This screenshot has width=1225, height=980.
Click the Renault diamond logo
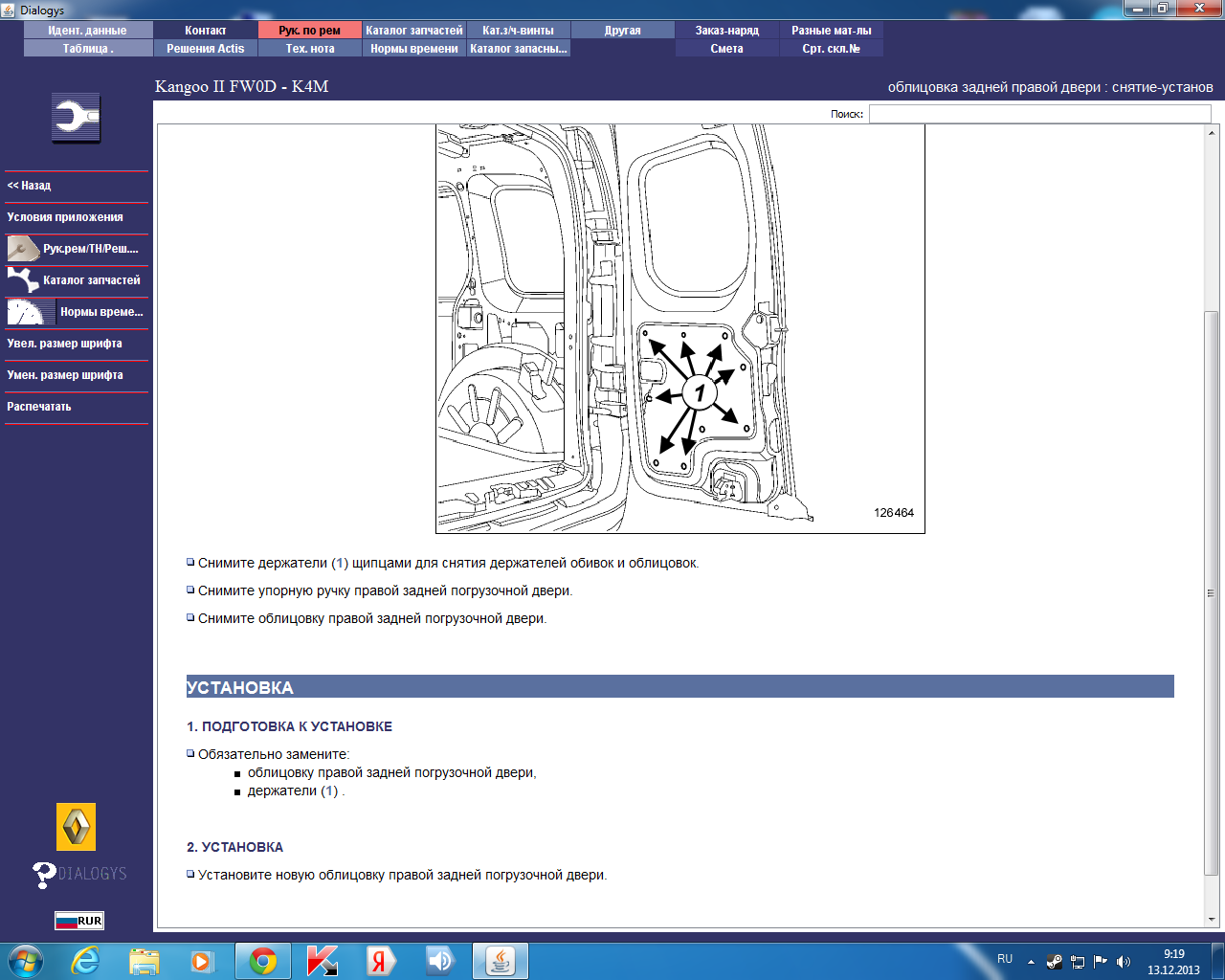77,827
